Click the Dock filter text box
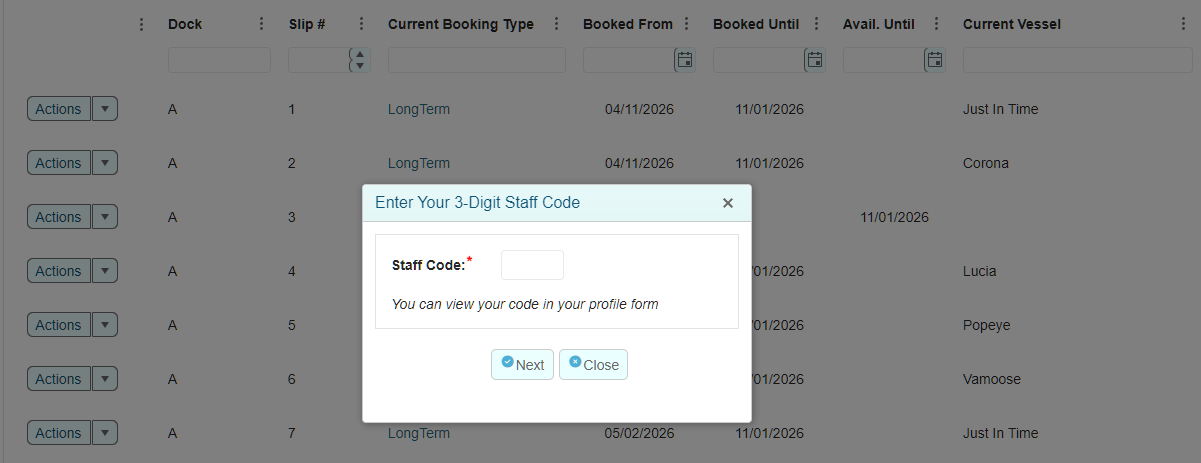 click(x=219, y=60)
